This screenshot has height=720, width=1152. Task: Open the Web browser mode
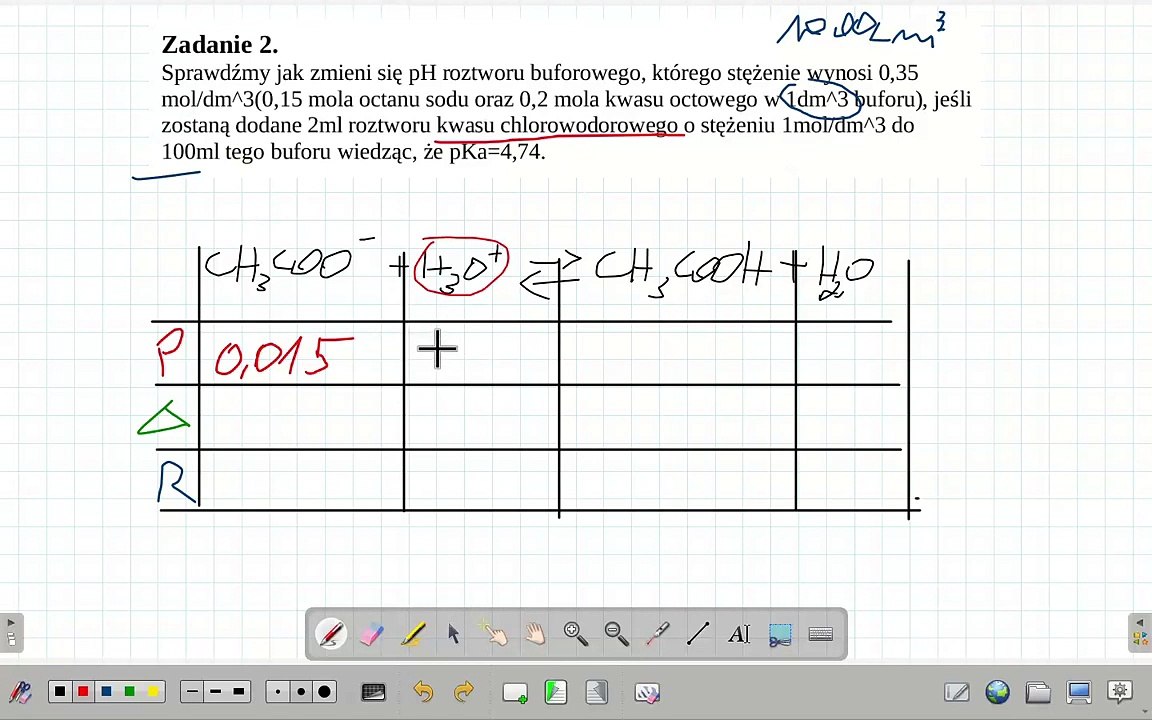point(998,692)
